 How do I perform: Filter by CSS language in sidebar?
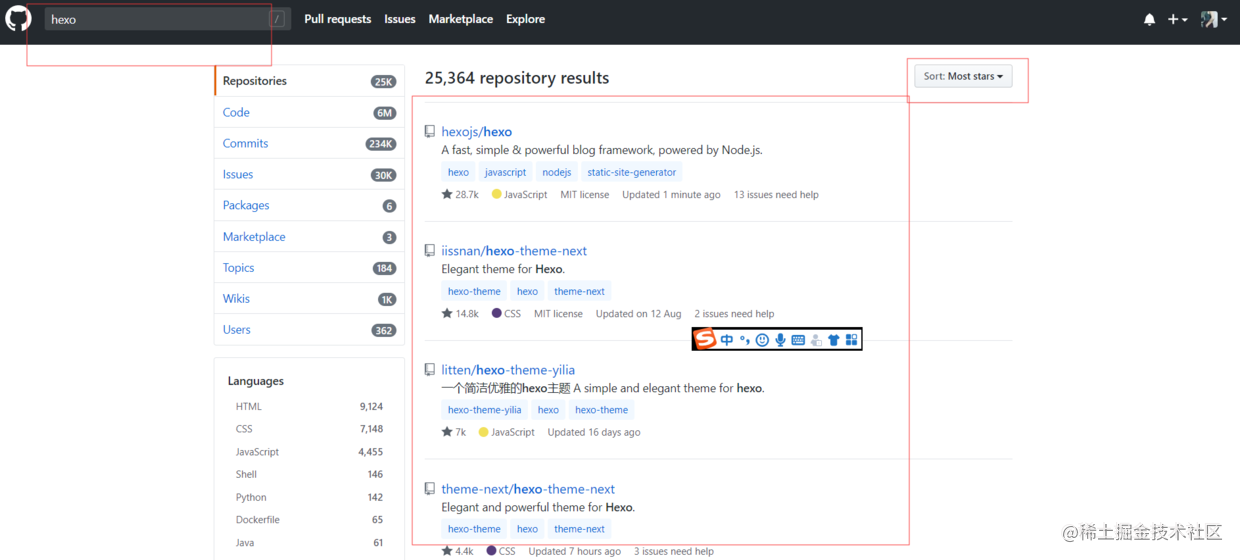click(309, 429)
